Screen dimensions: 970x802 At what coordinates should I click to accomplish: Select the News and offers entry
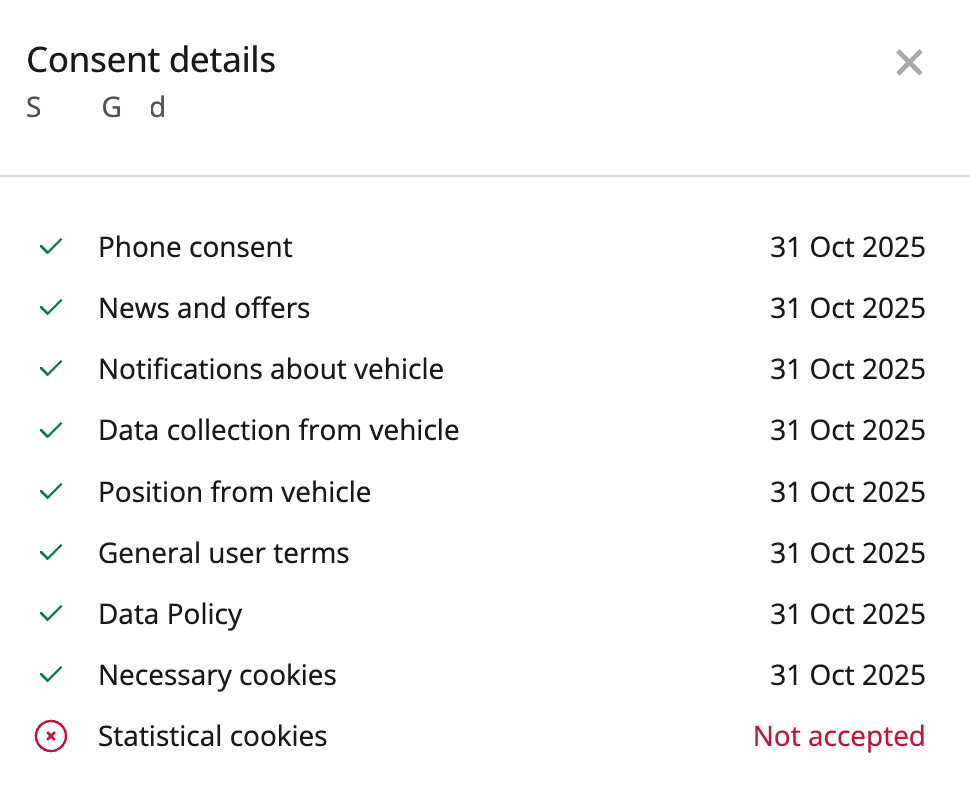(x=204, y=308)
